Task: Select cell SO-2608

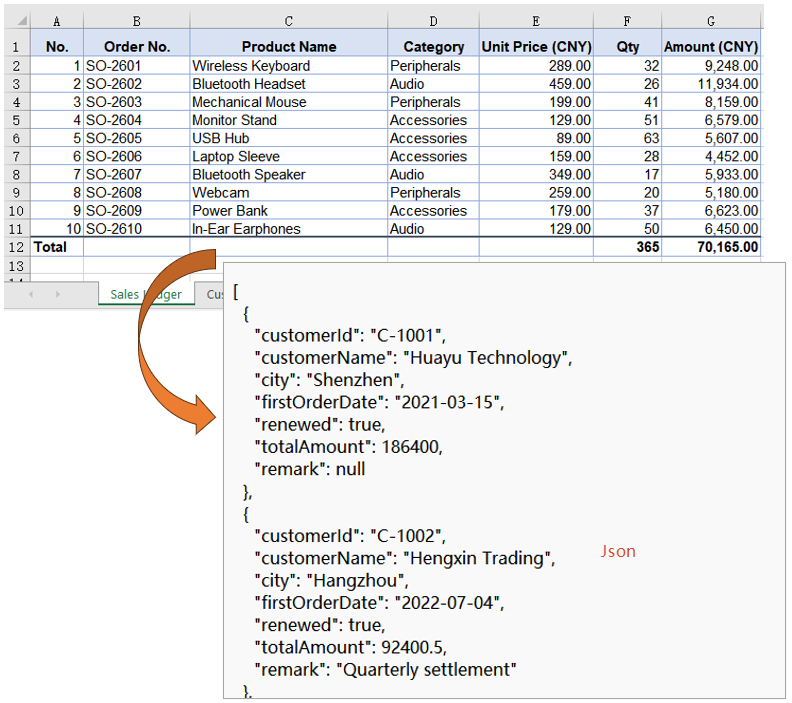Action: [x=136, y=193]
